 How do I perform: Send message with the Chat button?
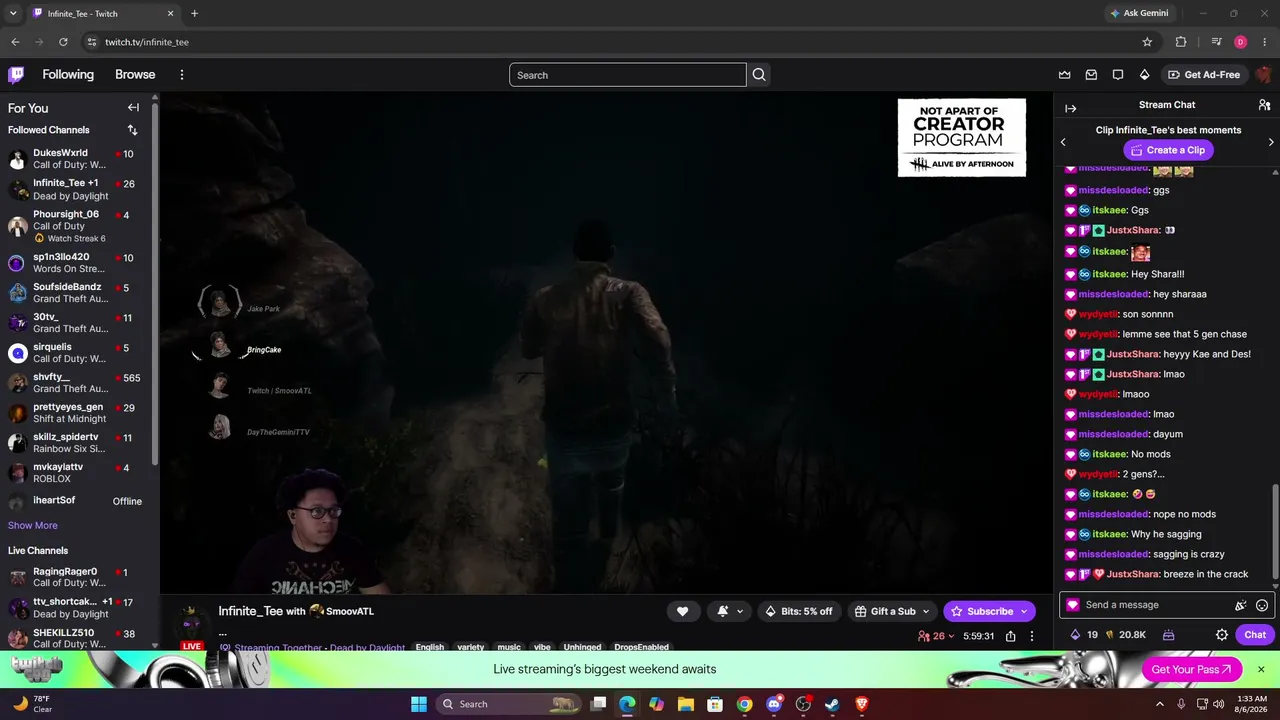coord(1255,635)
